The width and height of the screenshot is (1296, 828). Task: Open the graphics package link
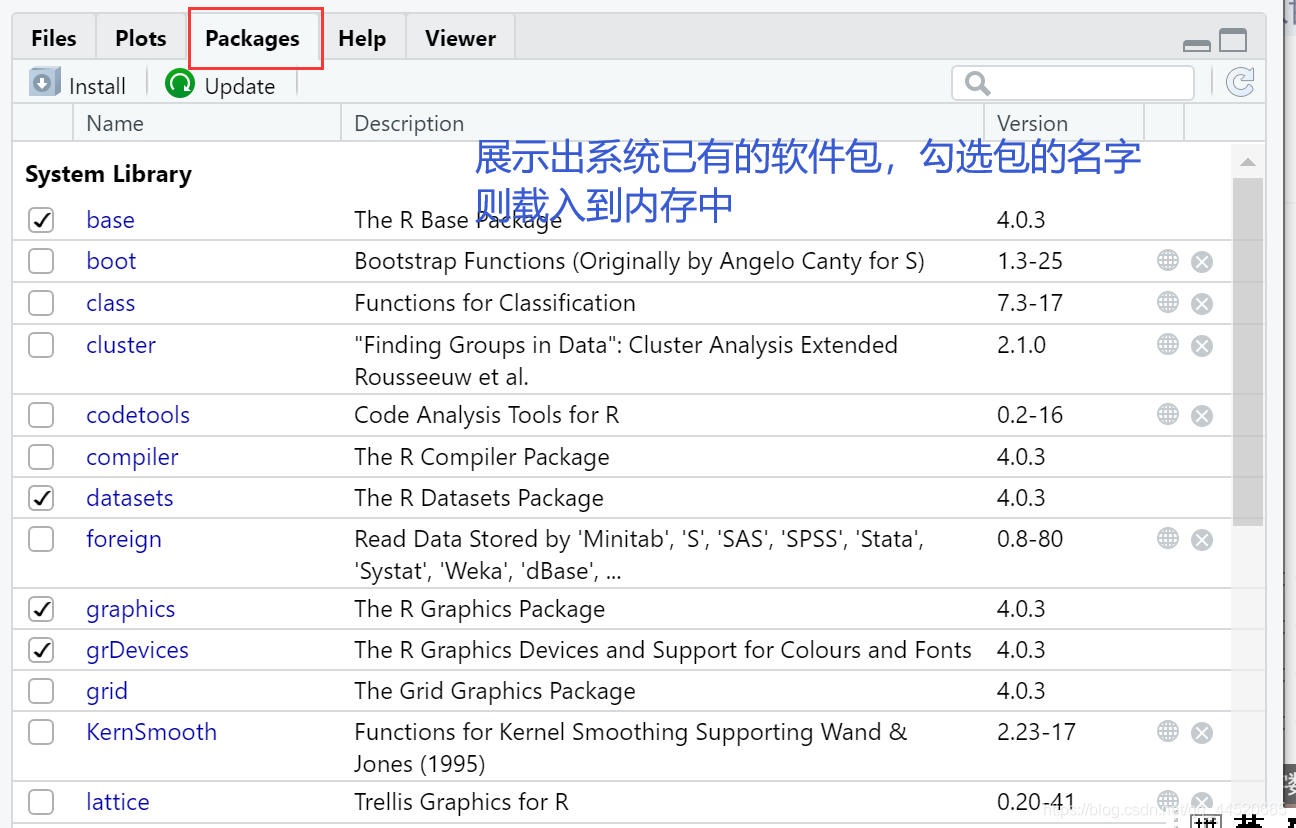131,609
